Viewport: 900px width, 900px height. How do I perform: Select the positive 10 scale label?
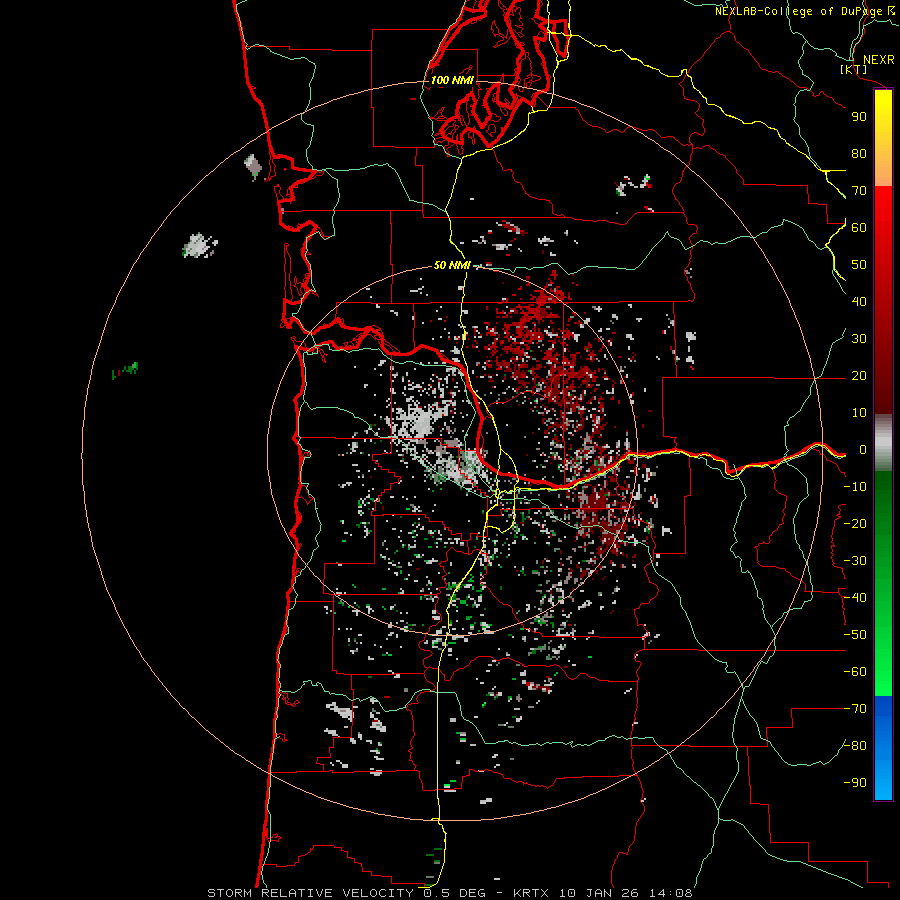point(859,413)
